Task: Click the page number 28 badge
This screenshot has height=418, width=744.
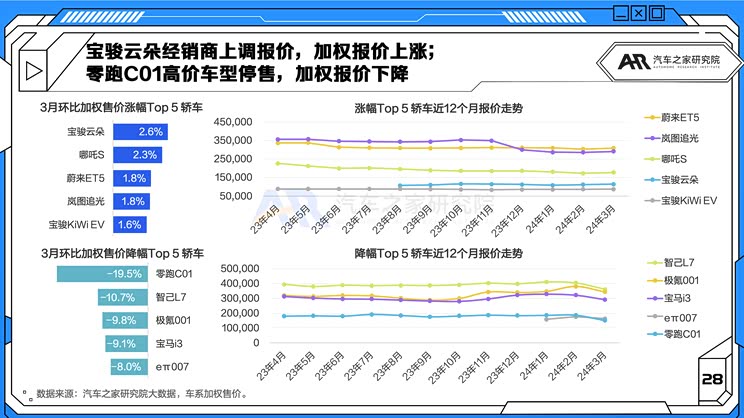Action: coord(712,379)
